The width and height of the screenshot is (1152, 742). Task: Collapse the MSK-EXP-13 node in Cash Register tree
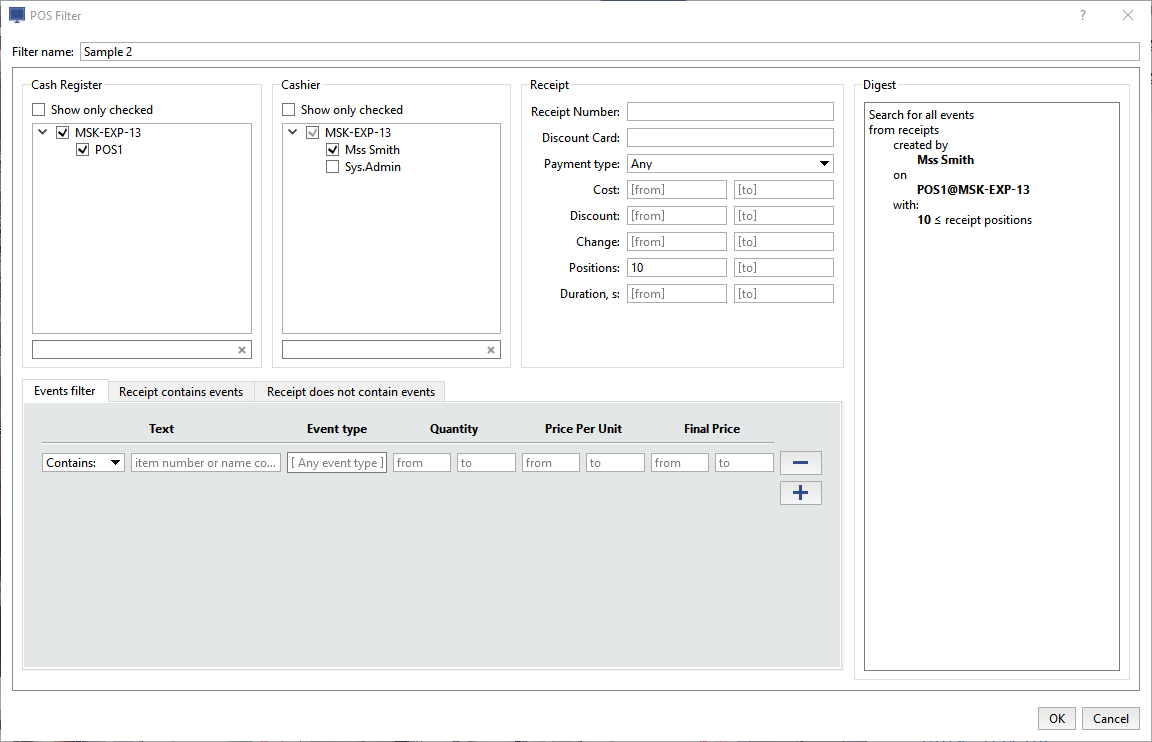click(43, 132)
